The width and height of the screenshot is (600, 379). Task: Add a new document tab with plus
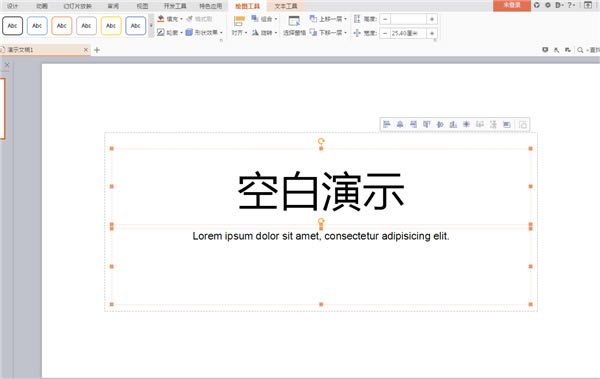pos(97,50)
